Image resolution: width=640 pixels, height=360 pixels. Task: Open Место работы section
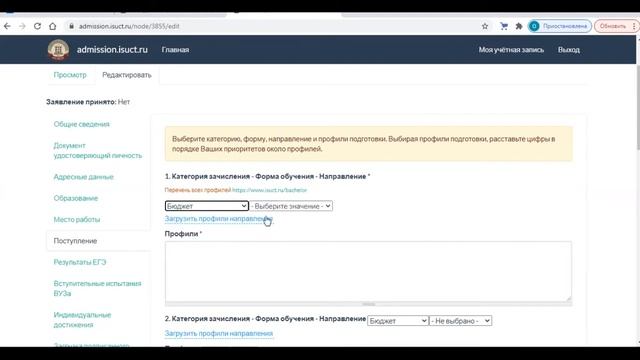tap(77, 220)
